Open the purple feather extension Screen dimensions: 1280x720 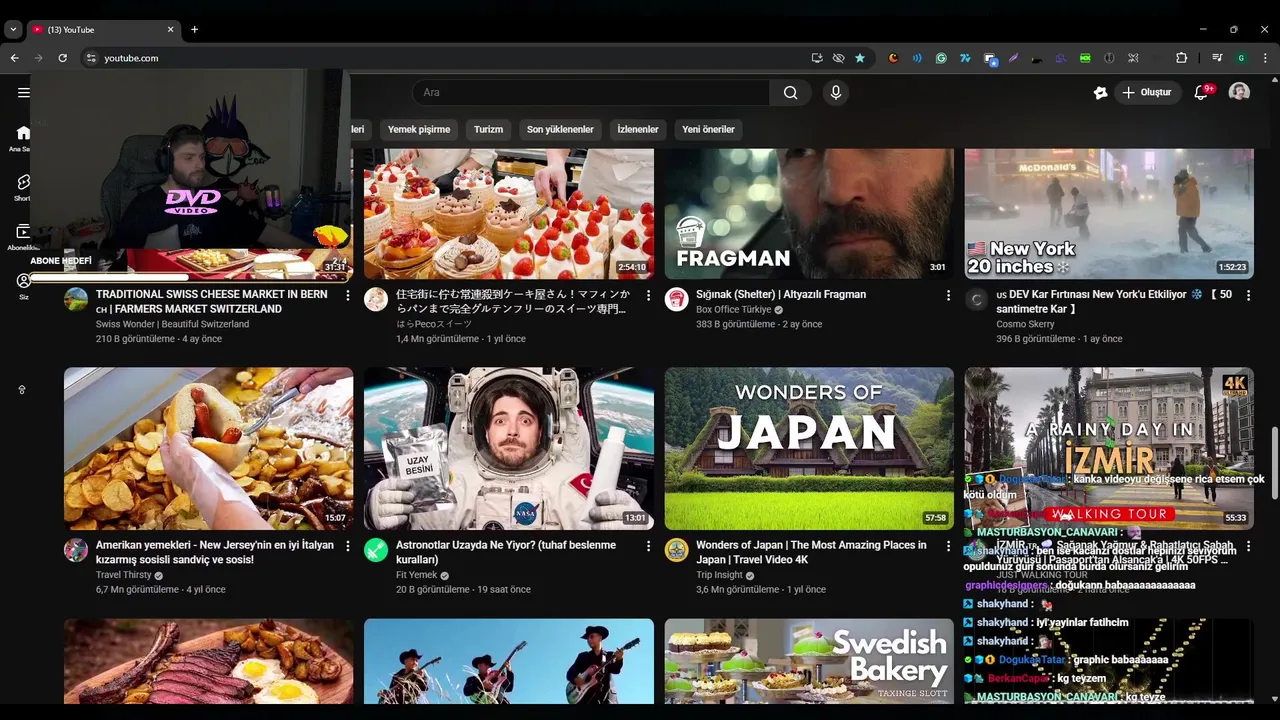[x=1013, y=58]
